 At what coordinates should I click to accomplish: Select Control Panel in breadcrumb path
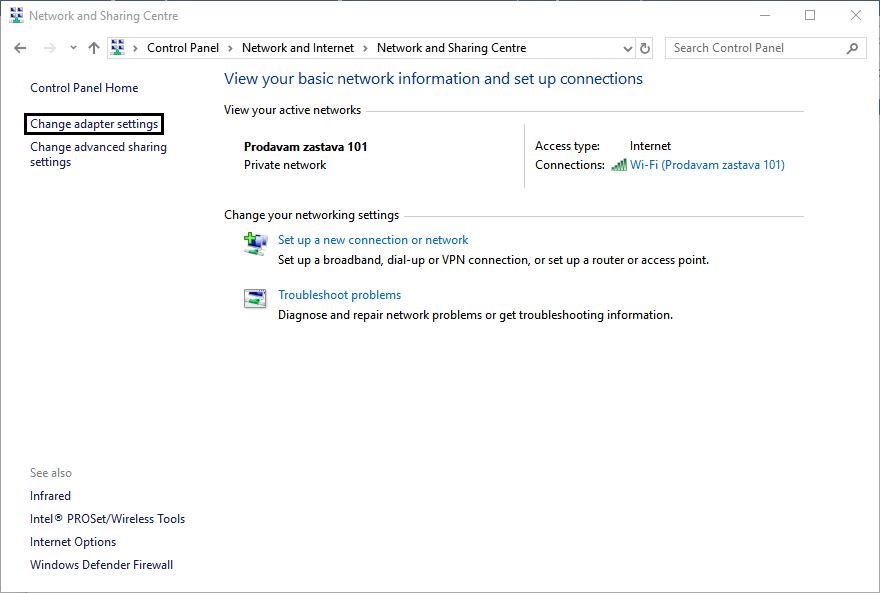[x=183, y=48]
